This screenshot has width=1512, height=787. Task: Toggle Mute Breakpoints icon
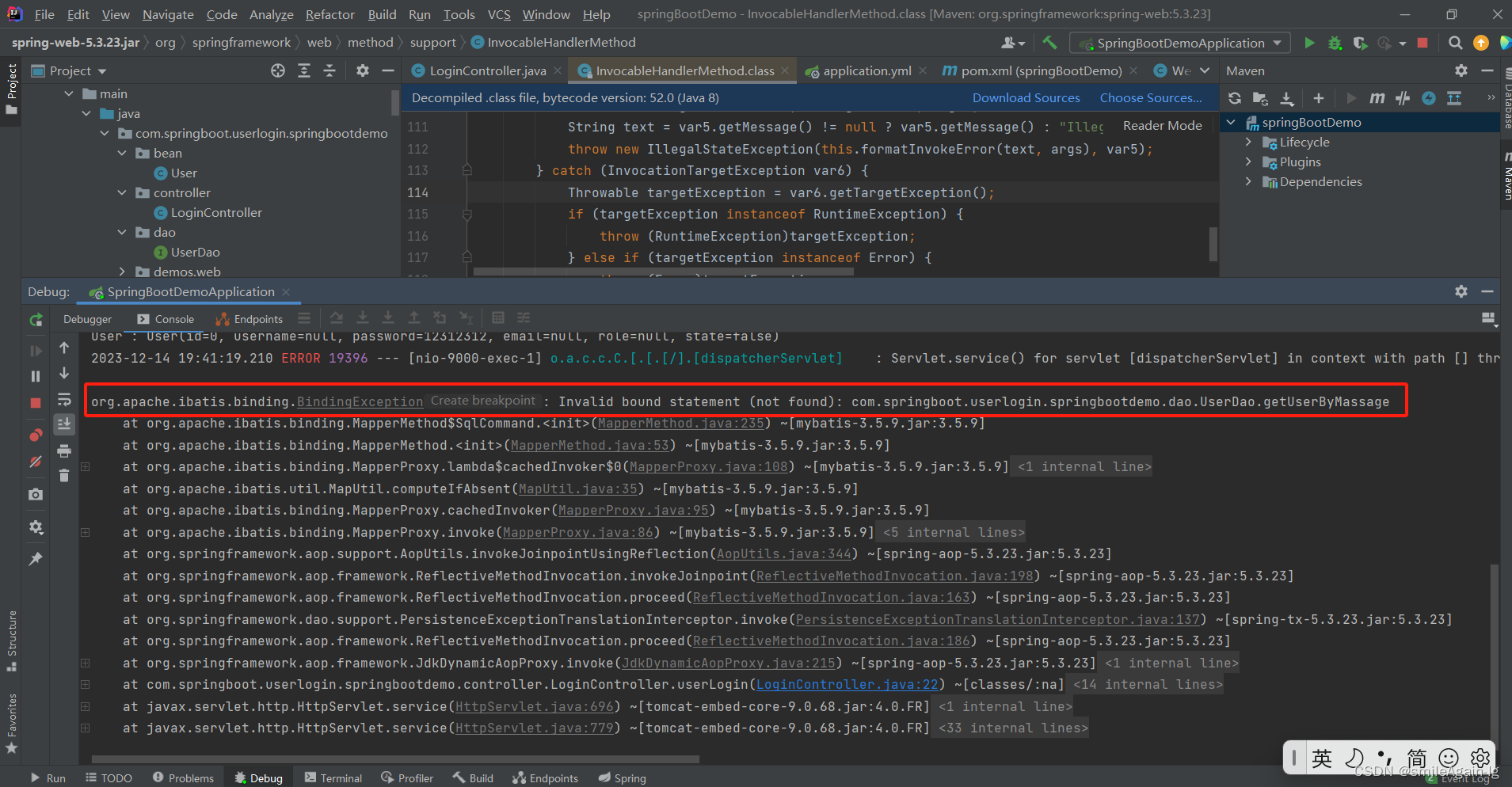(x=36, y=461)
